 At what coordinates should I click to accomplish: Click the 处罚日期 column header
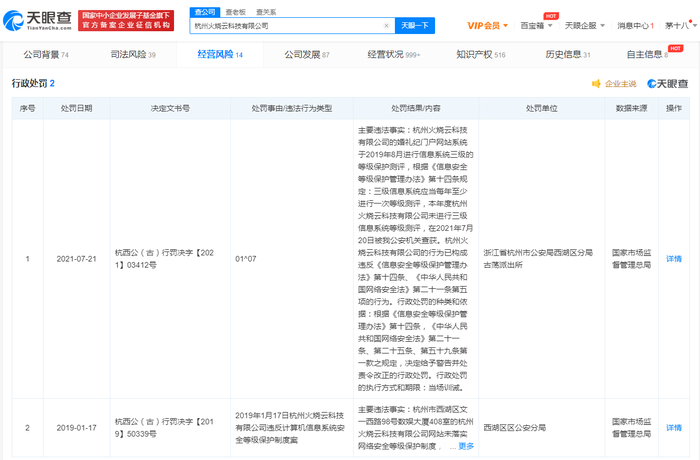tap(76, 108)
